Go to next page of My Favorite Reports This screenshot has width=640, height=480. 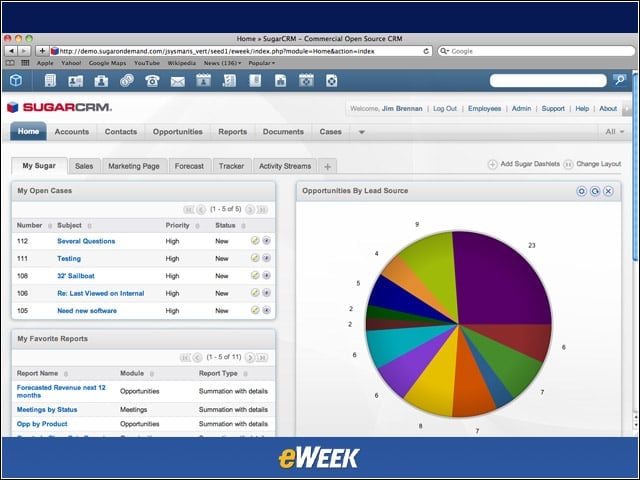[250, 358]
